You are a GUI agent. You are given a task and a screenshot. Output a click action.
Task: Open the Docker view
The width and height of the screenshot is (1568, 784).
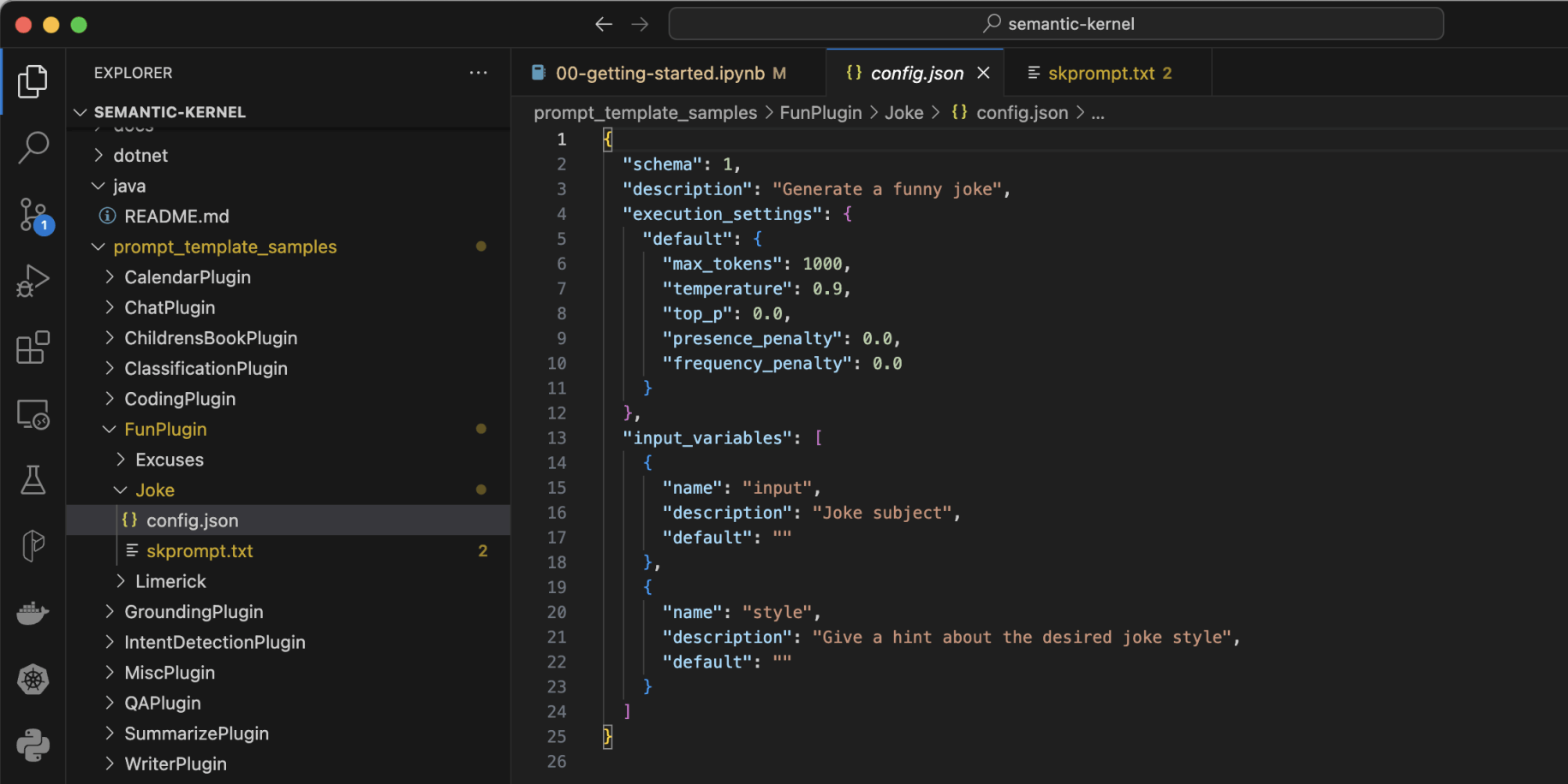(33, 613)
